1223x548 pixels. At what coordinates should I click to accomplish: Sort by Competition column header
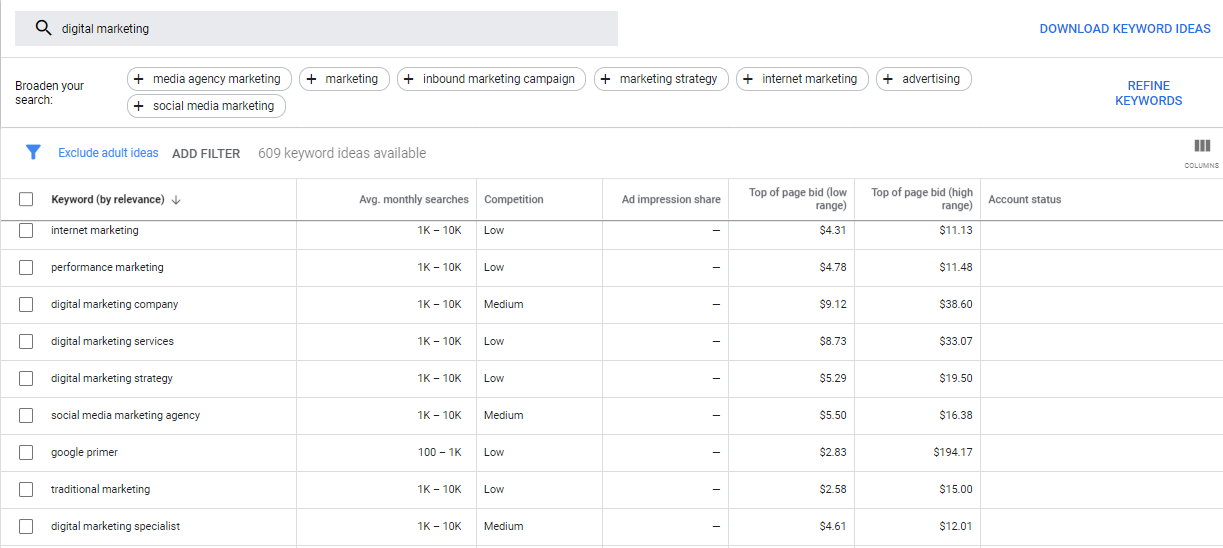[x=514, y=200]
